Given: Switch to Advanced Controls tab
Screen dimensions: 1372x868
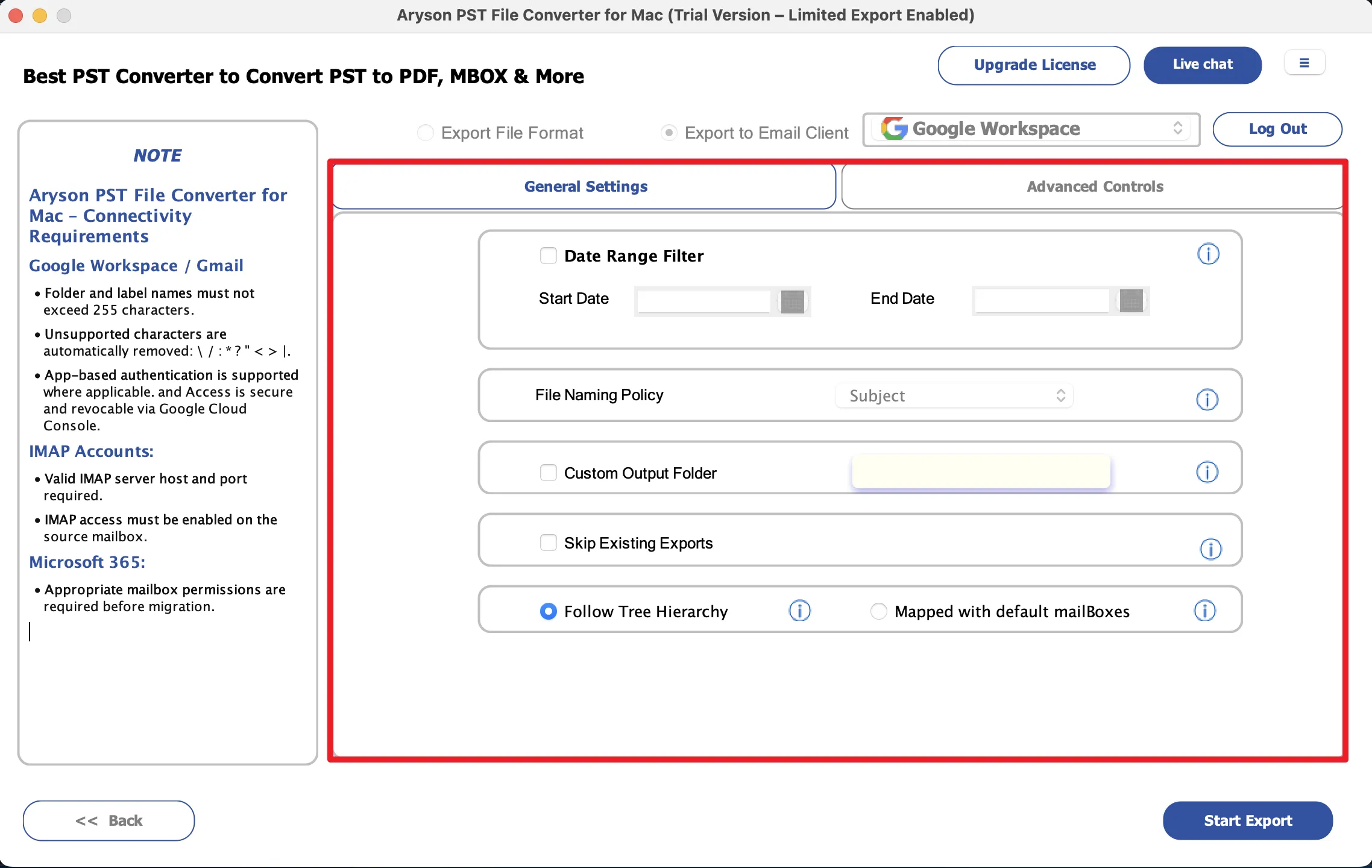Looking at the screenshot, I should [1094, 187].
